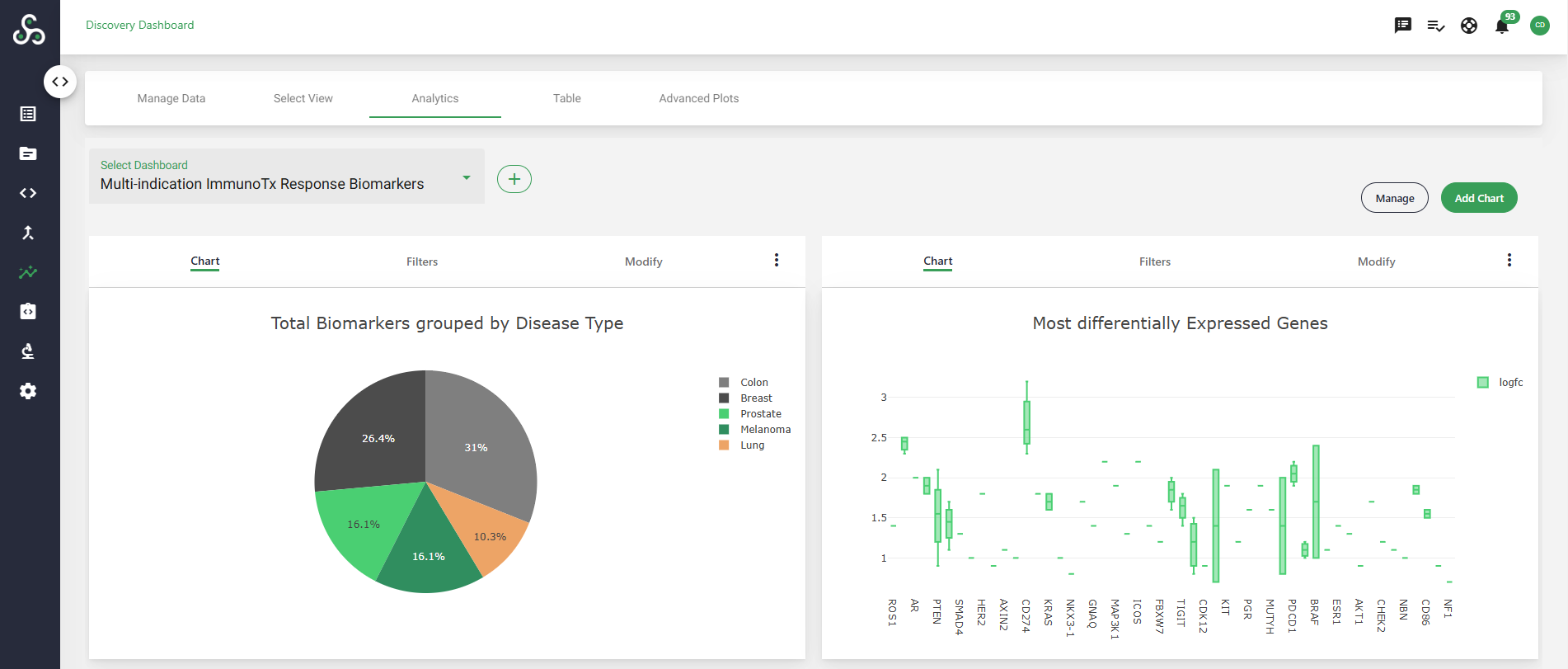1568x669 pixels.
Task: Open the folder files sidebar icon
Action: (x=28, y=153)
